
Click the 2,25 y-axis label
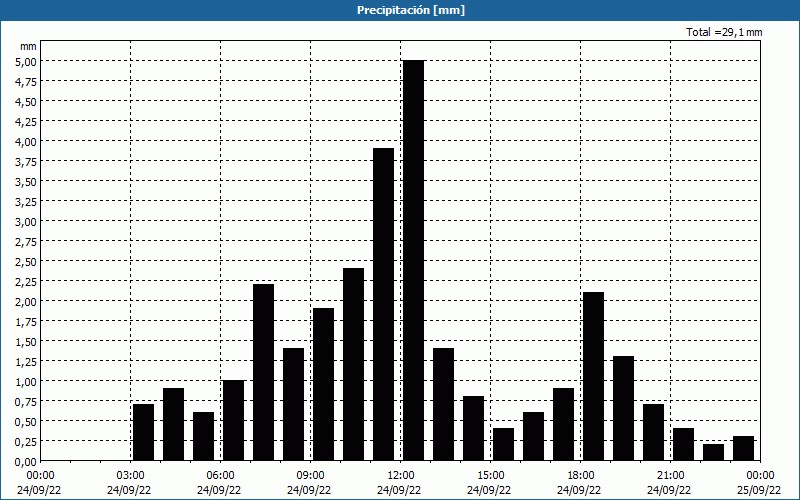(x=26, y=282)
